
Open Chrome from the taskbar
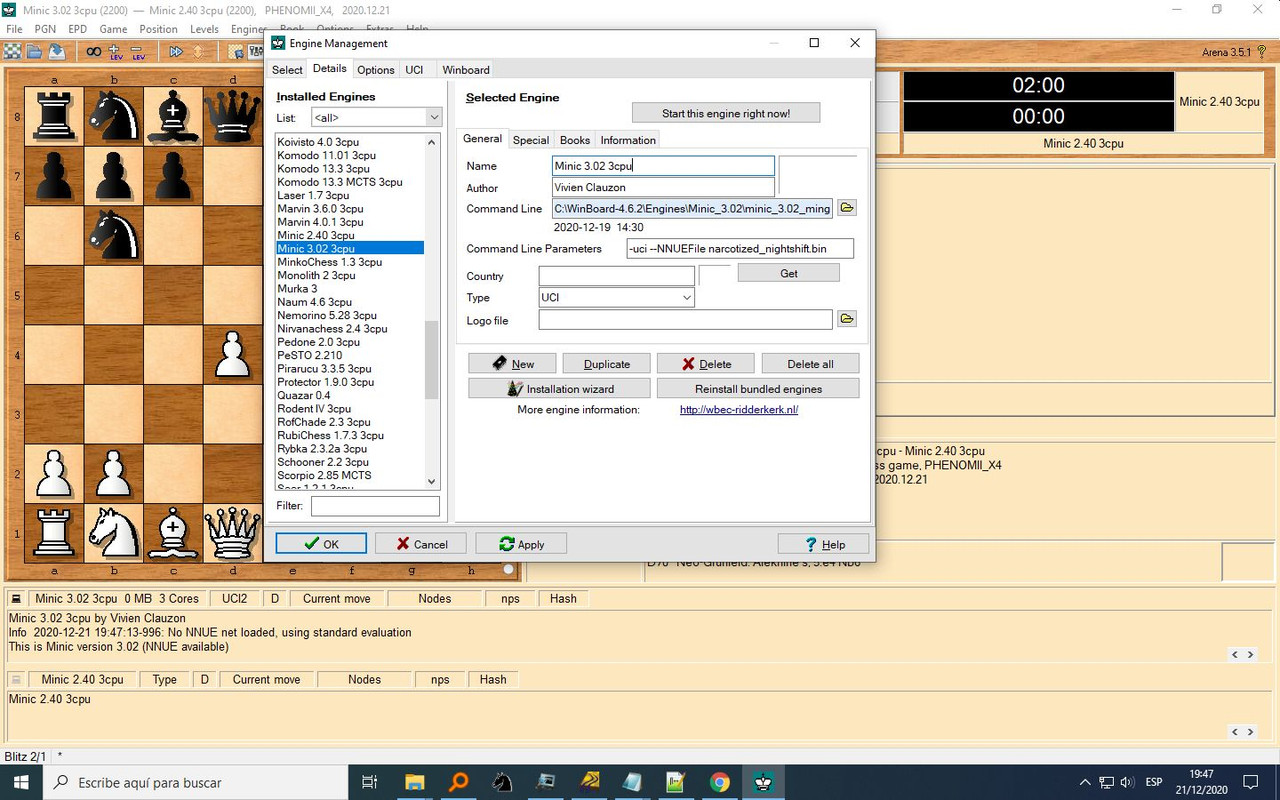tap(720, 782)
